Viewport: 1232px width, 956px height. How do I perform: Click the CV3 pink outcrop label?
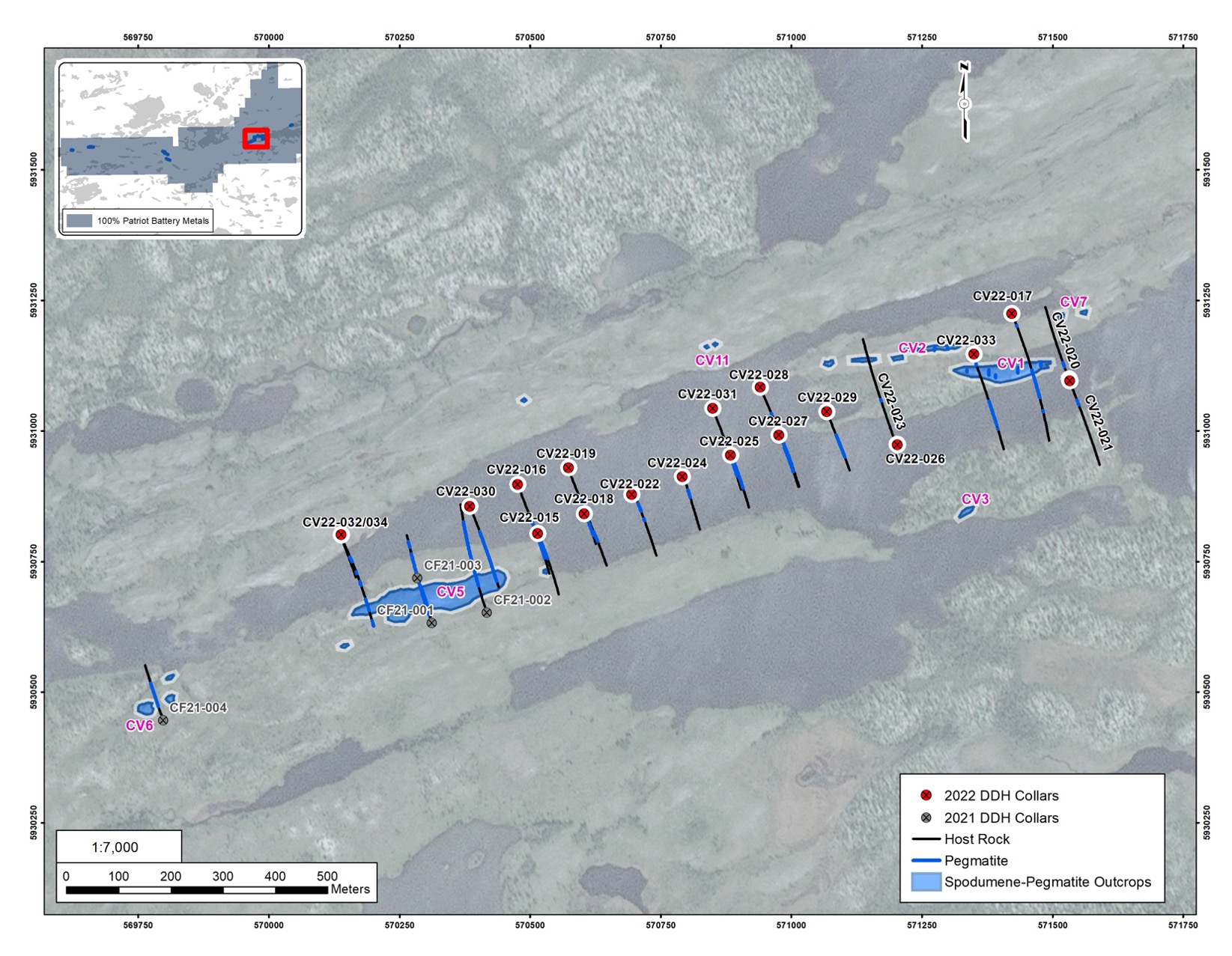tap(975, 499)
